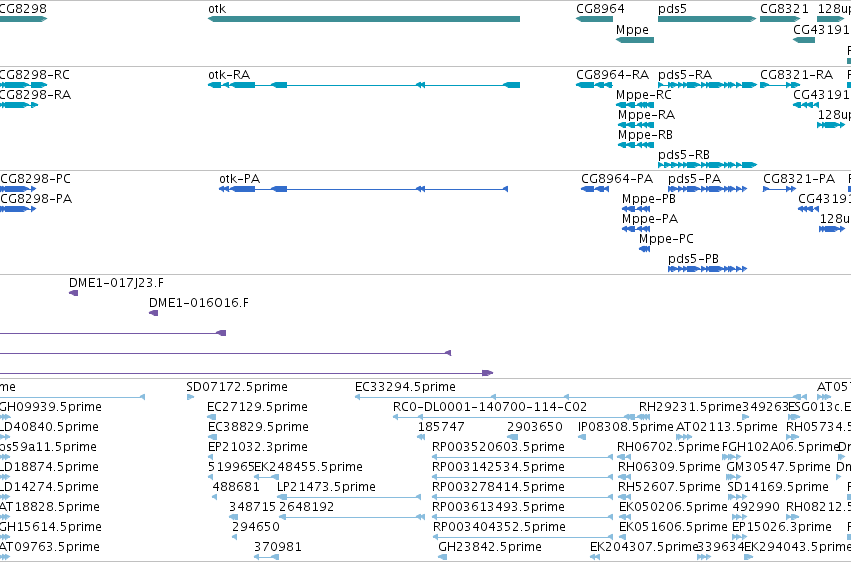Select the EP15026.3prime EST label

782,528
